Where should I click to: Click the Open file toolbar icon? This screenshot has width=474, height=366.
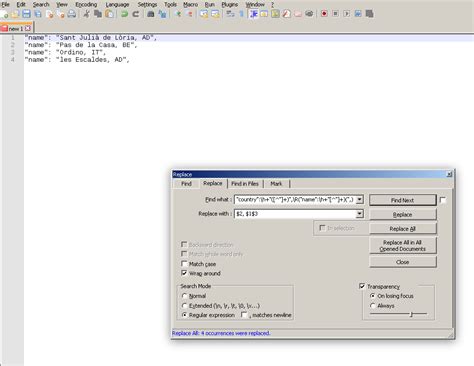click(x=15, y=14)
